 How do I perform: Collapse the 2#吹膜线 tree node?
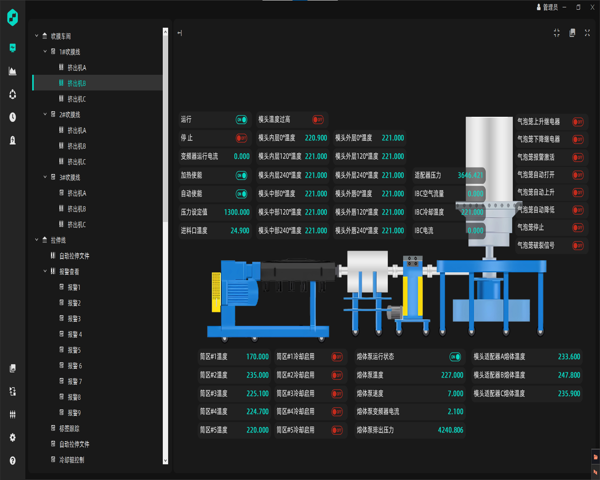click(45, 114)
